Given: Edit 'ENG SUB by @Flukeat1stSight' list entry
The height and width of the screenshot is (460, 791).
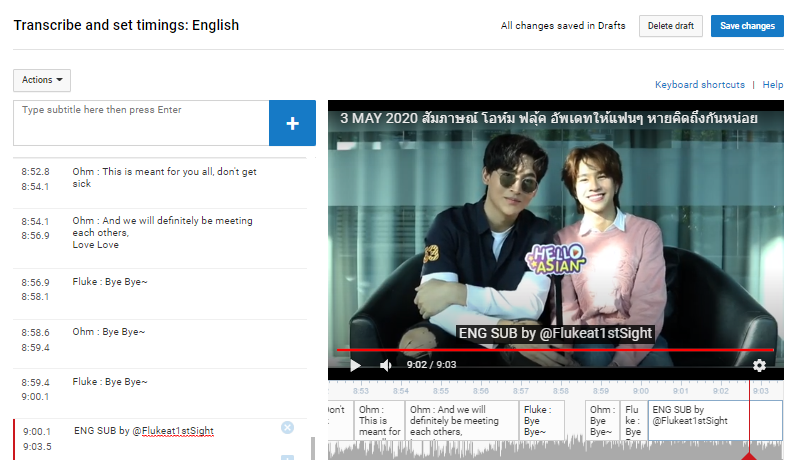Looking at the screenshot, I should click(144, 431).
